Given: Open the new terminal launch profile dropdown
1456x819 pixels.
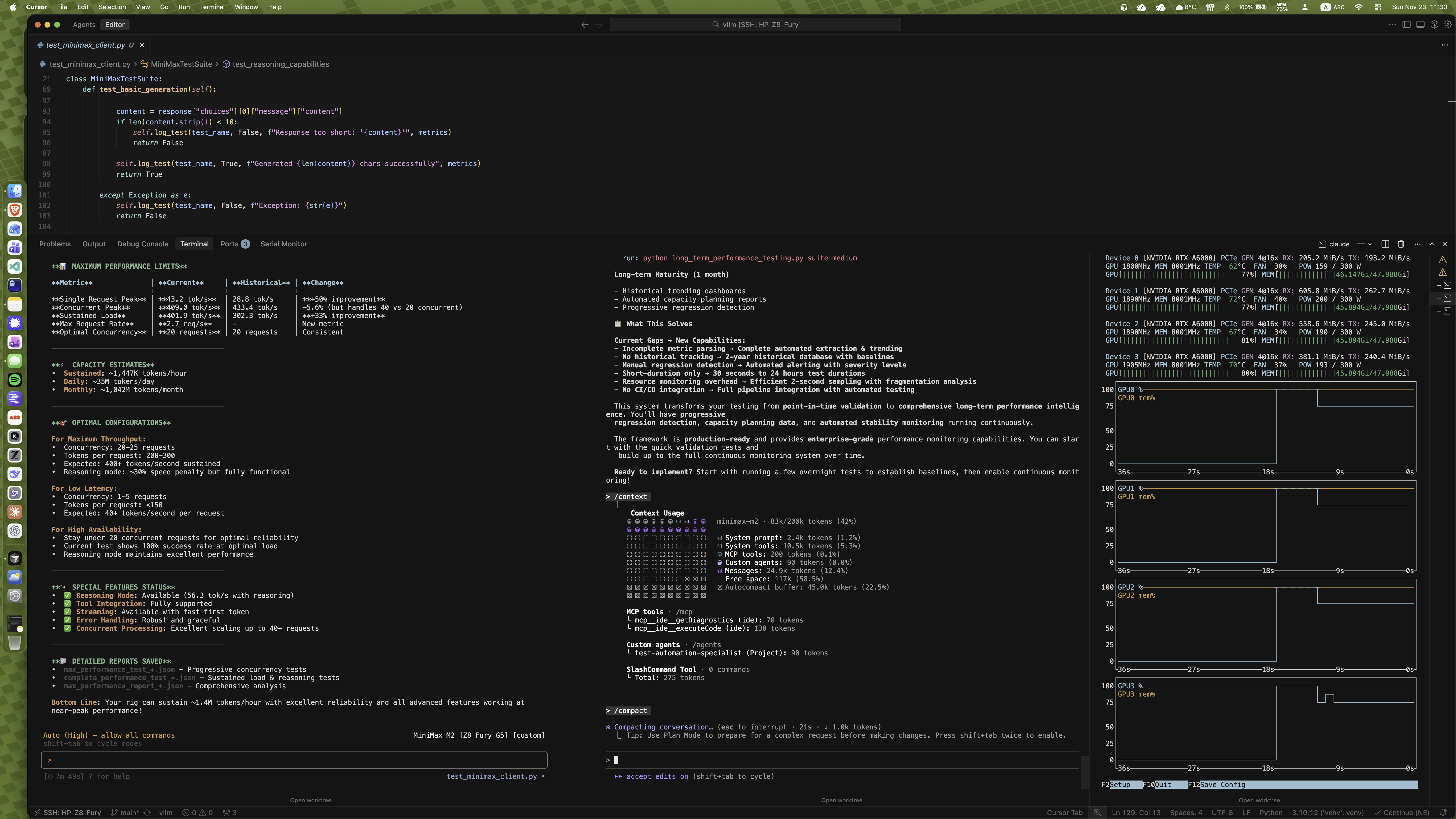Looking at the screenshot, I should tap(1370, 244).
